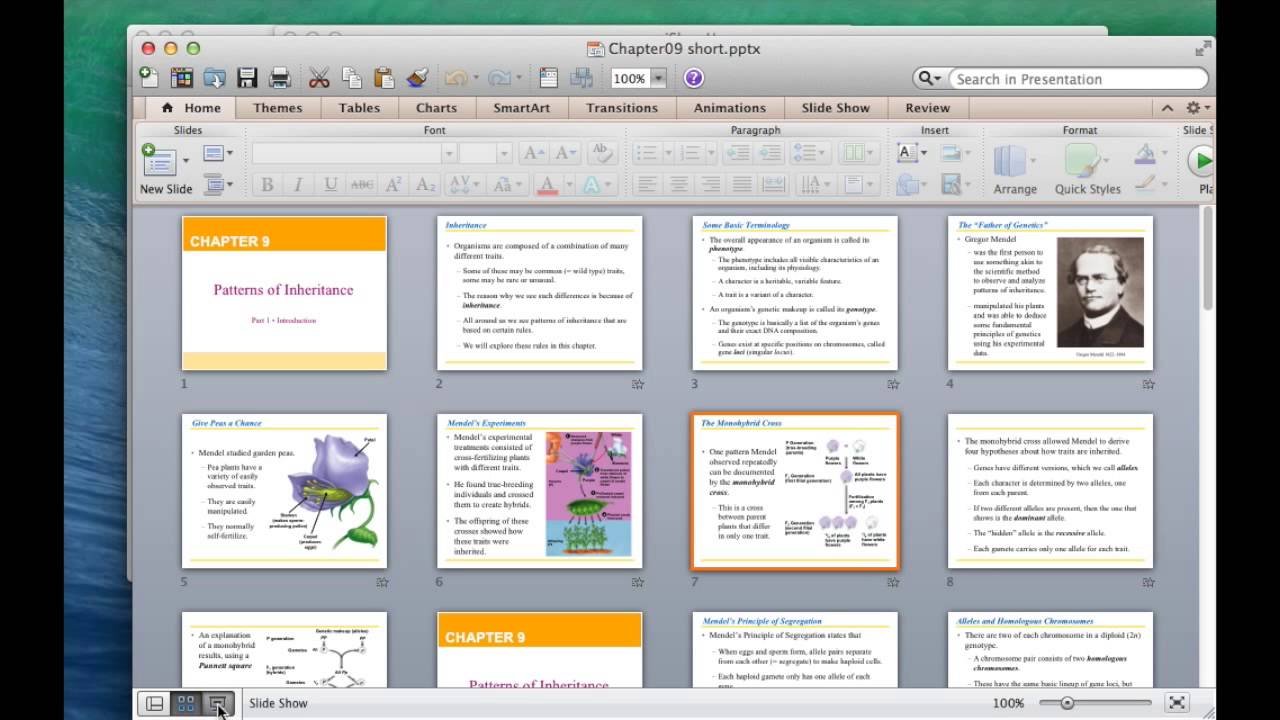Click the Cut scissors icon
Screen dimensions: 1280x720
[x=319, y=78]
